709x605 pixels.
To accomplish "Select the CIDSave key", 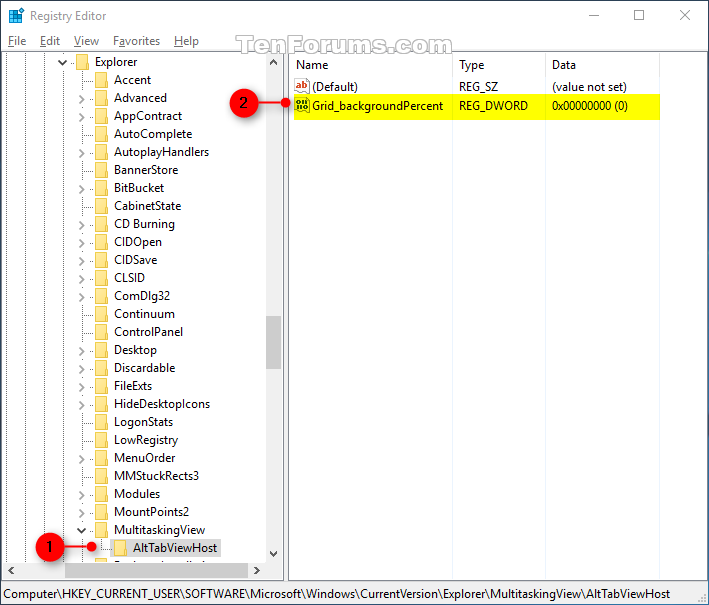I will click(x=136, y=260).
